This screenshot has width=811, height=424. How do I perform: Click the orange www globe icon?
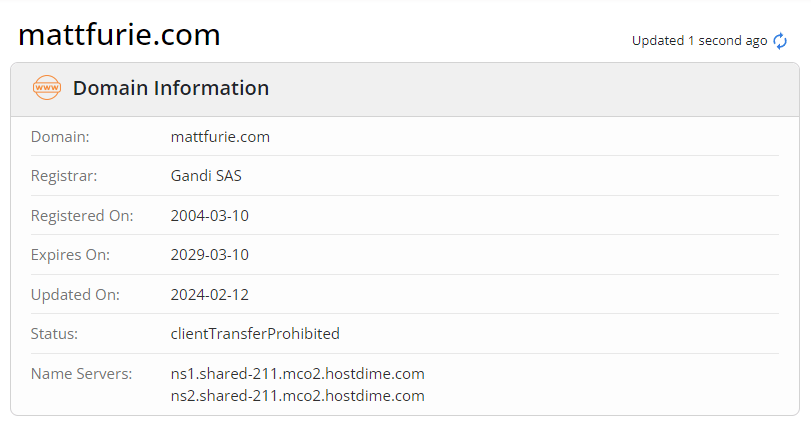point(47,88)
